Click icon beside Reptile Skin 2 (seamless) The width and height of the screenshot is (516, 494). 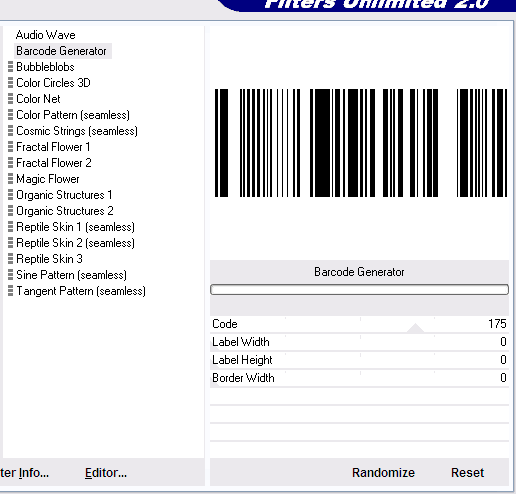[x=10, y=243]
